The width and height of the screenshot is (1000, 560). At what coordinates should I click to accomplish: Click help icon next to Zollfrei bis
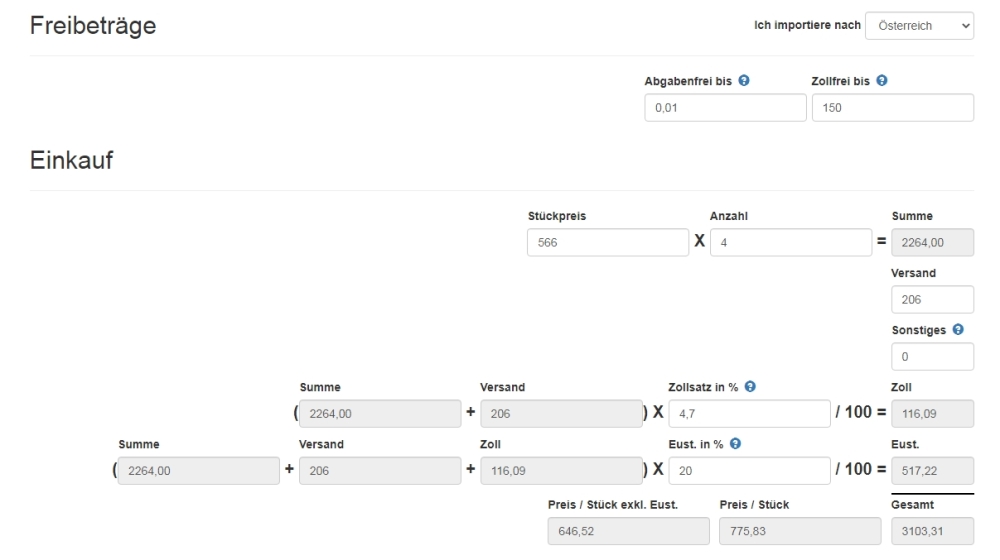point(881,81)
